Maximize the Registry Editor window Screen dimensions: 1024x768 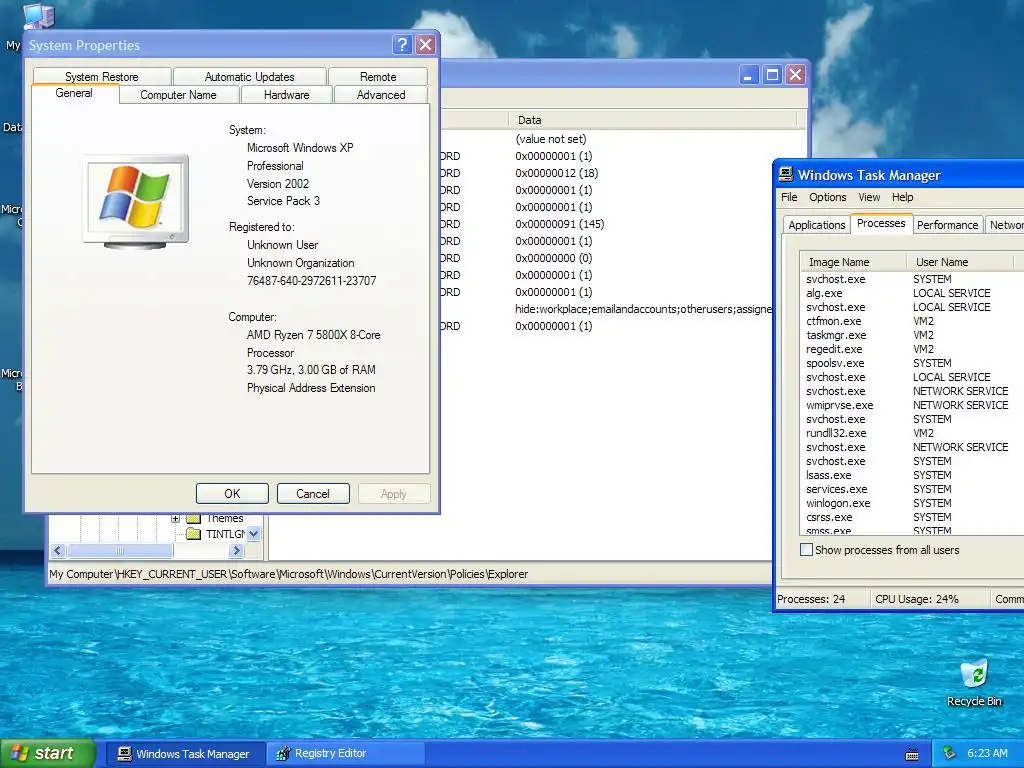coord(772,75)
